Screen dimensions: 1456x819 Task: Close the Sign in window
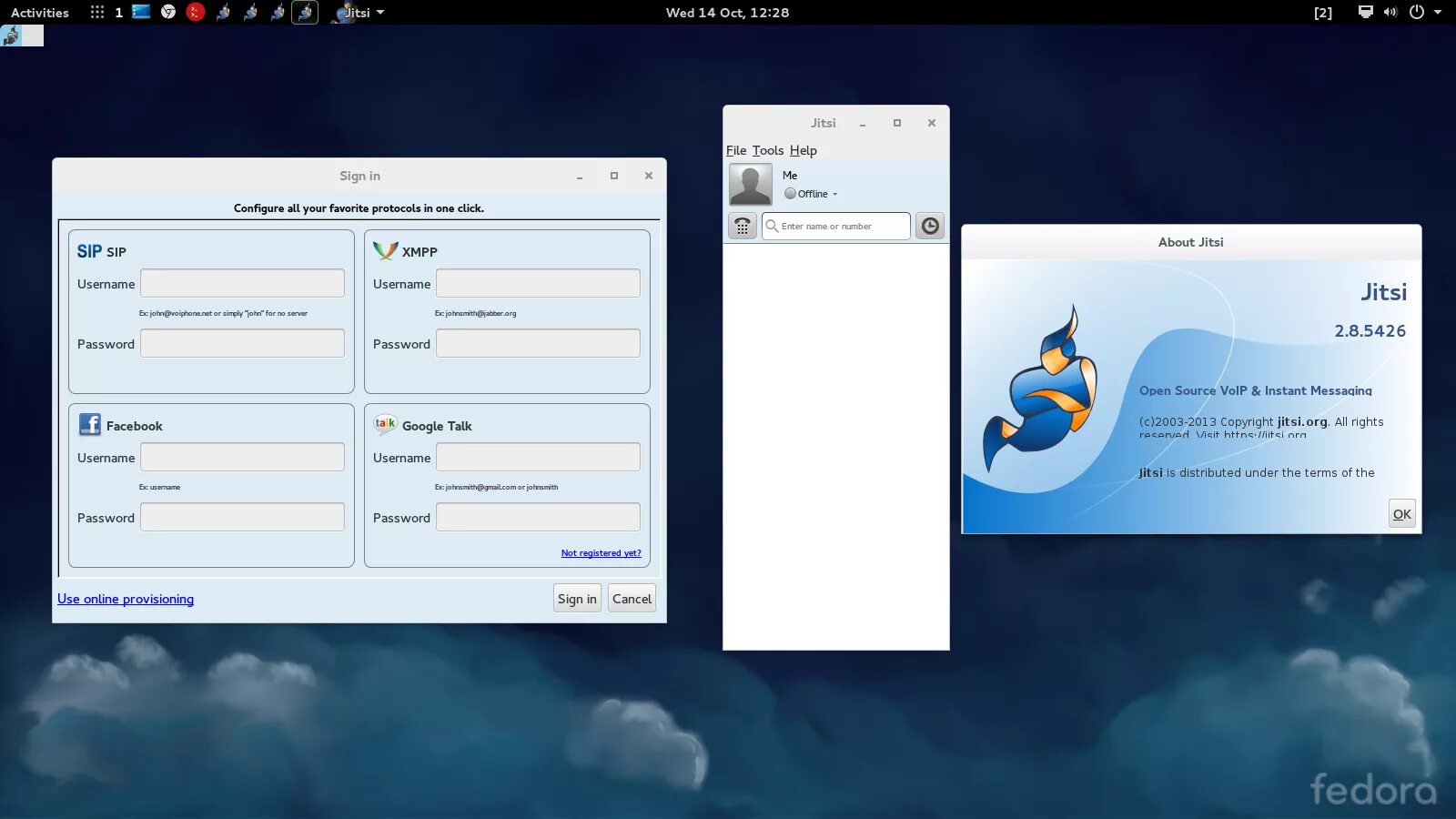[x=649, y=176]
